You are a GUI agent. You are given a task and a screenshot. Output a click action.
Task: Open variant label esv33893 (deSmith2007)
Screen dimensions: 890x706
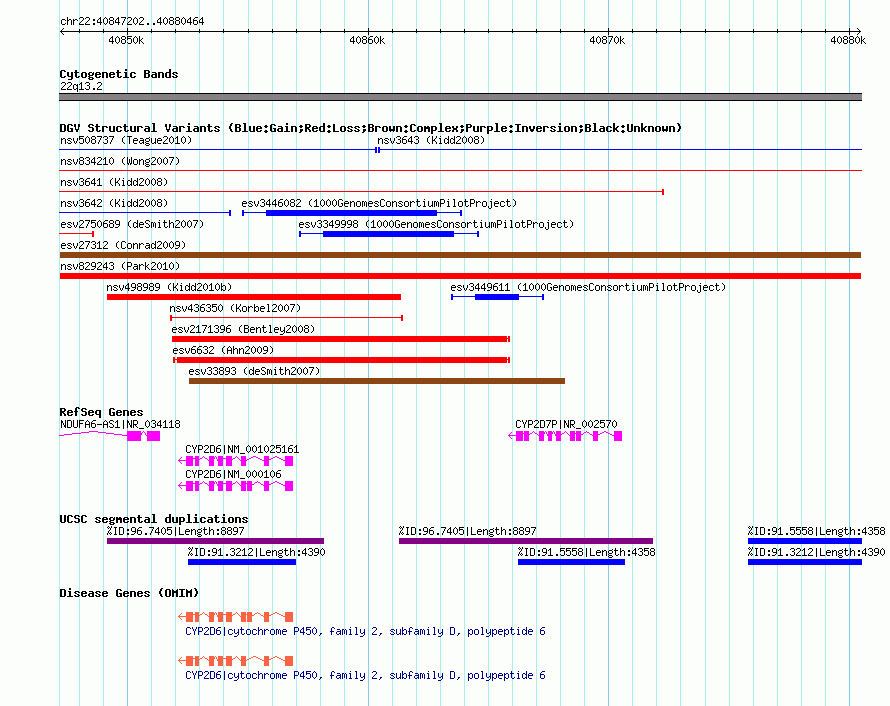point(254,371)
